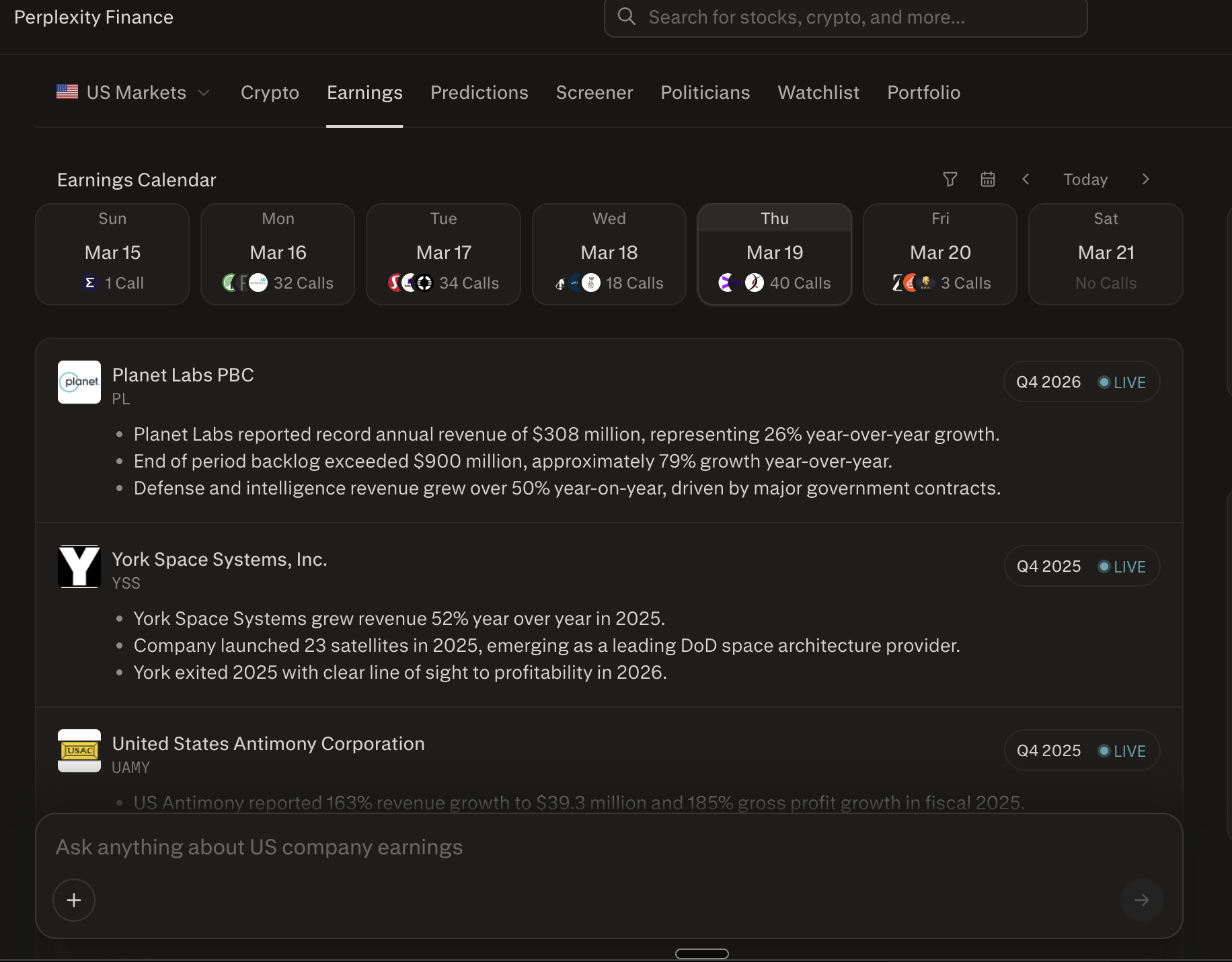
Task: Go to next week with right chevron
Action: click(x=1145, y=180)
